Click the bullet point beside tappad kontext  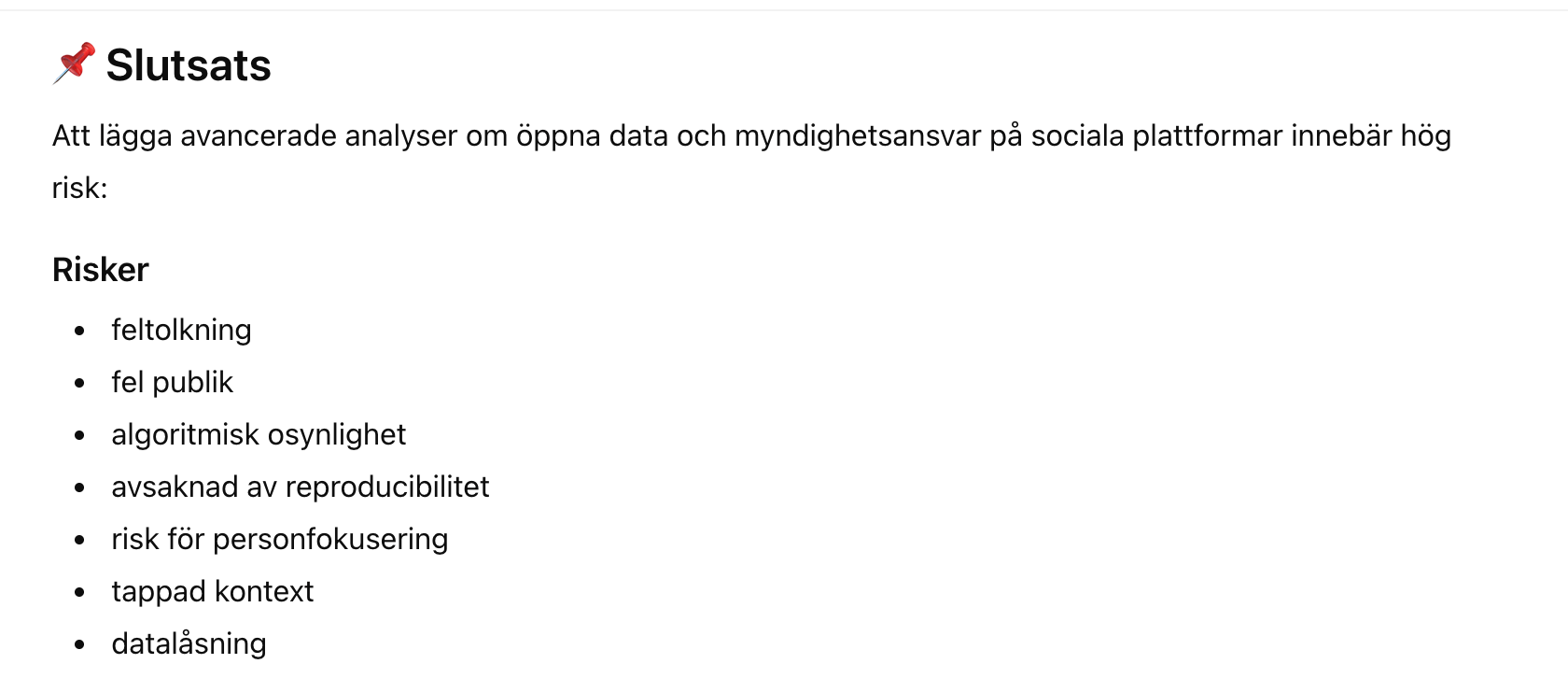coord(79,592)
